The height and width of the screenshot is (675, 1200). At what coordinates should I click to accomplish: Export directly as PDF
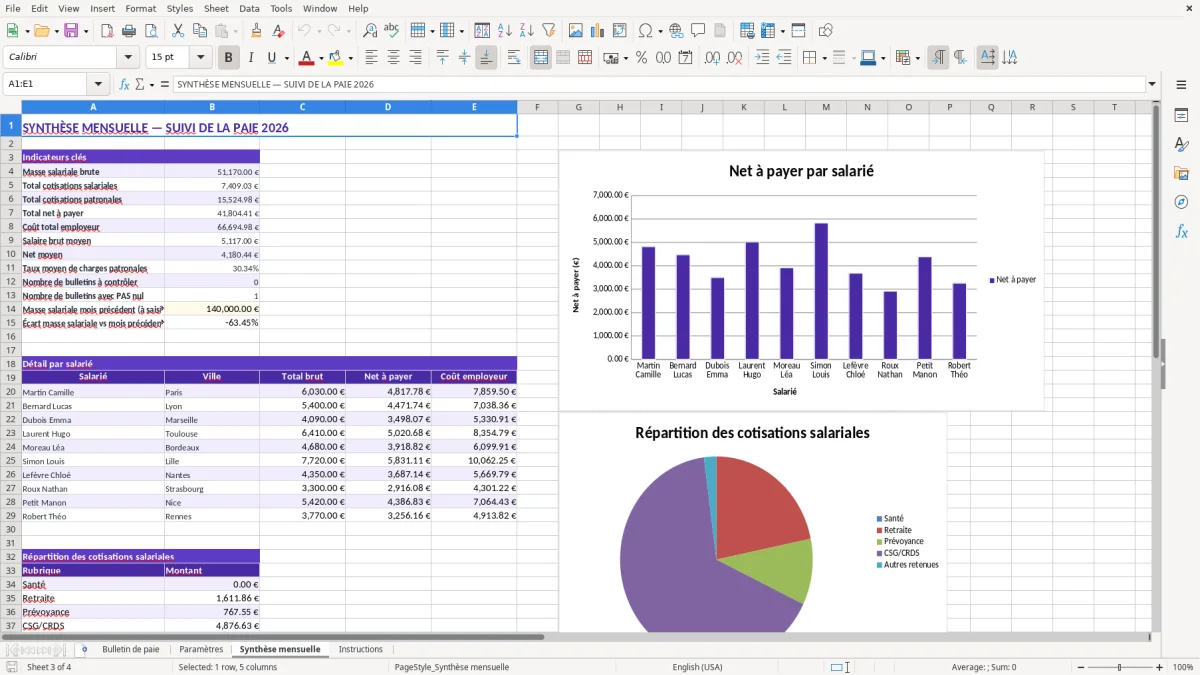[106, 31]
